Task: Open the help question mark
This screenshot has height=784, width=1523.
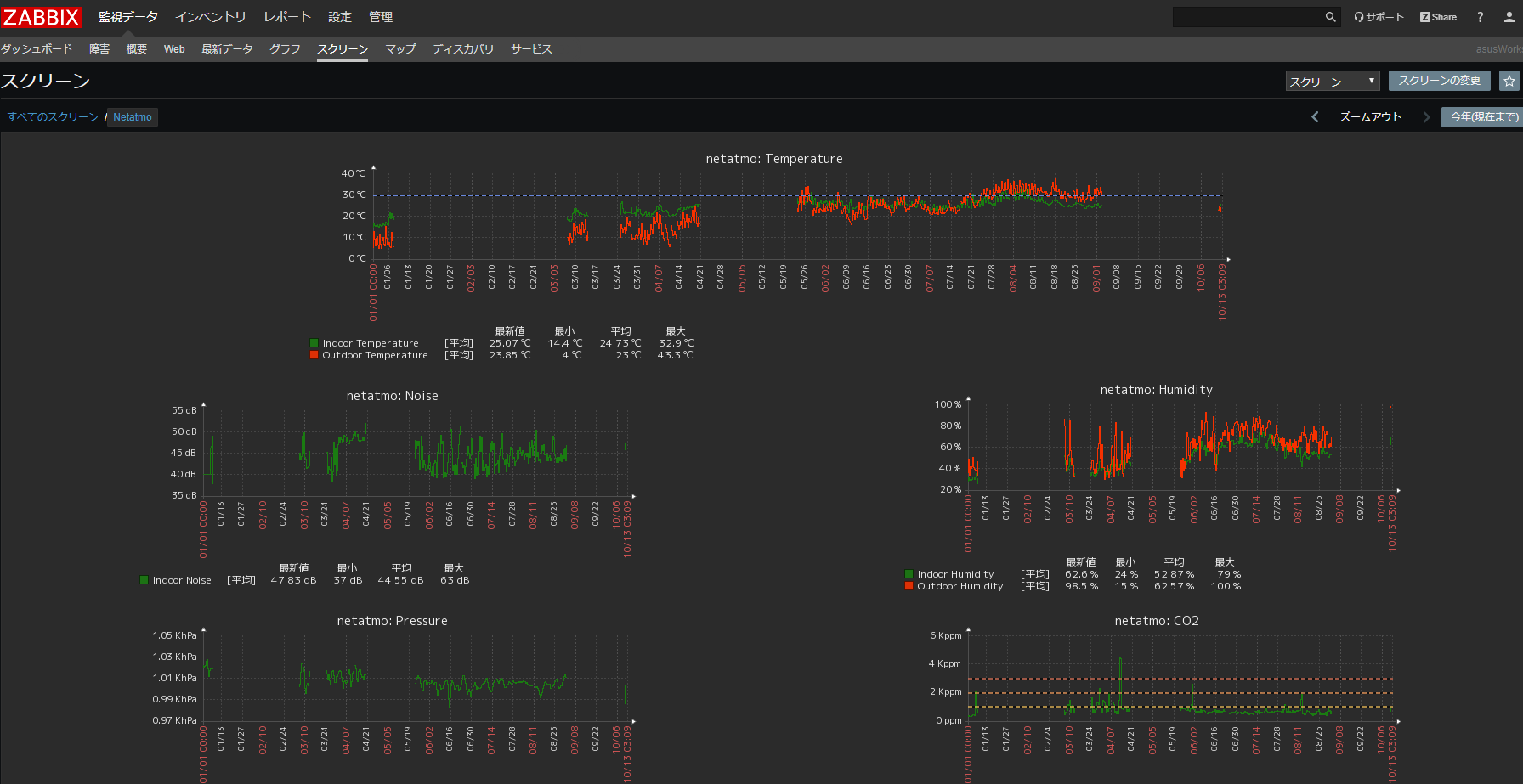Action: (x=1480, y=17)
